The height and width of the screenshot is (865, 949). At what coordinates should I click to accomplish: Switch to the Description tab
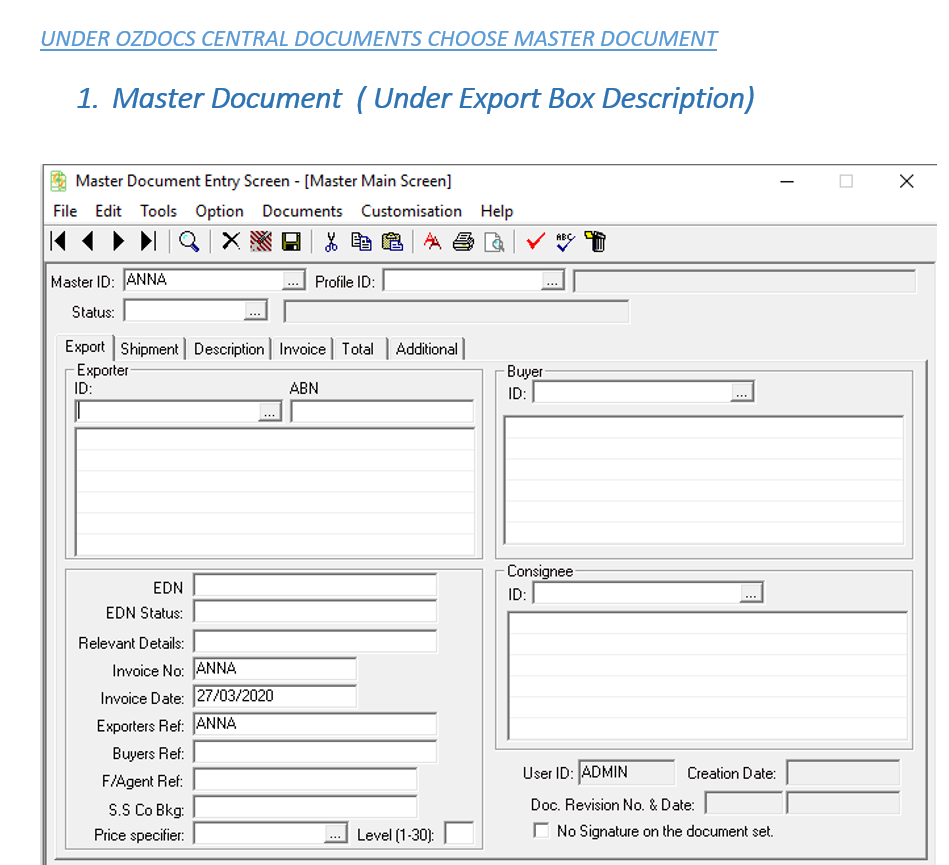click(x=229, y=349)
